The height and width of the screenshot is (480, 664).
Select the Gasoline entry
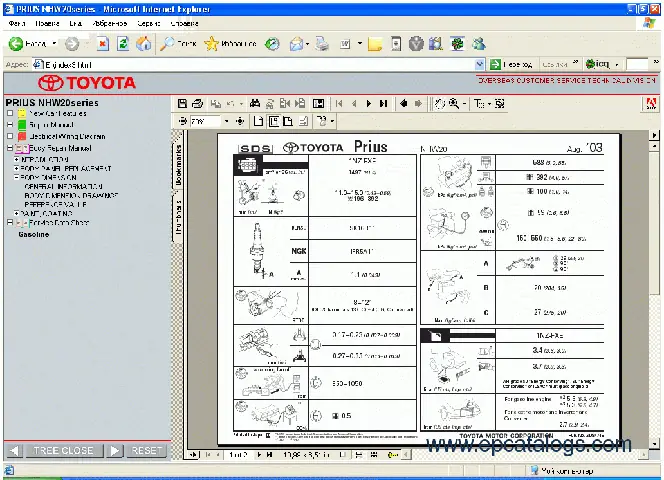coord(34,234)
